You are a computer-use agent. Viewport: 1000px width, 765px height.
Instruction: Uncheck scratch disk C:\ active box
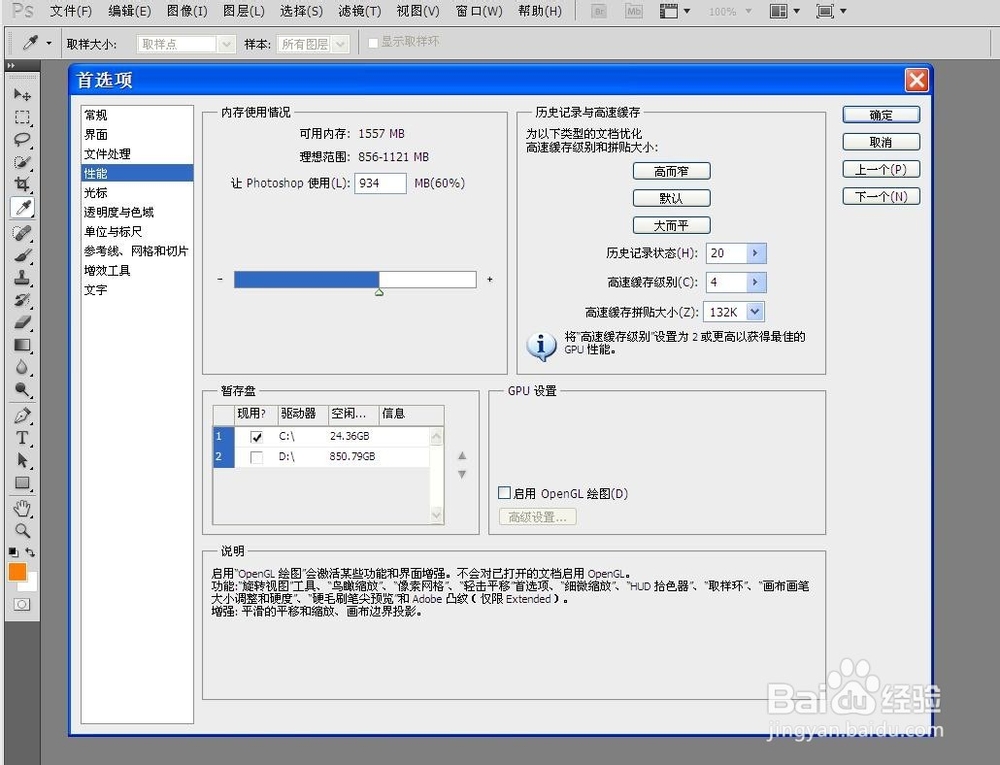click(x=256, y=437)
